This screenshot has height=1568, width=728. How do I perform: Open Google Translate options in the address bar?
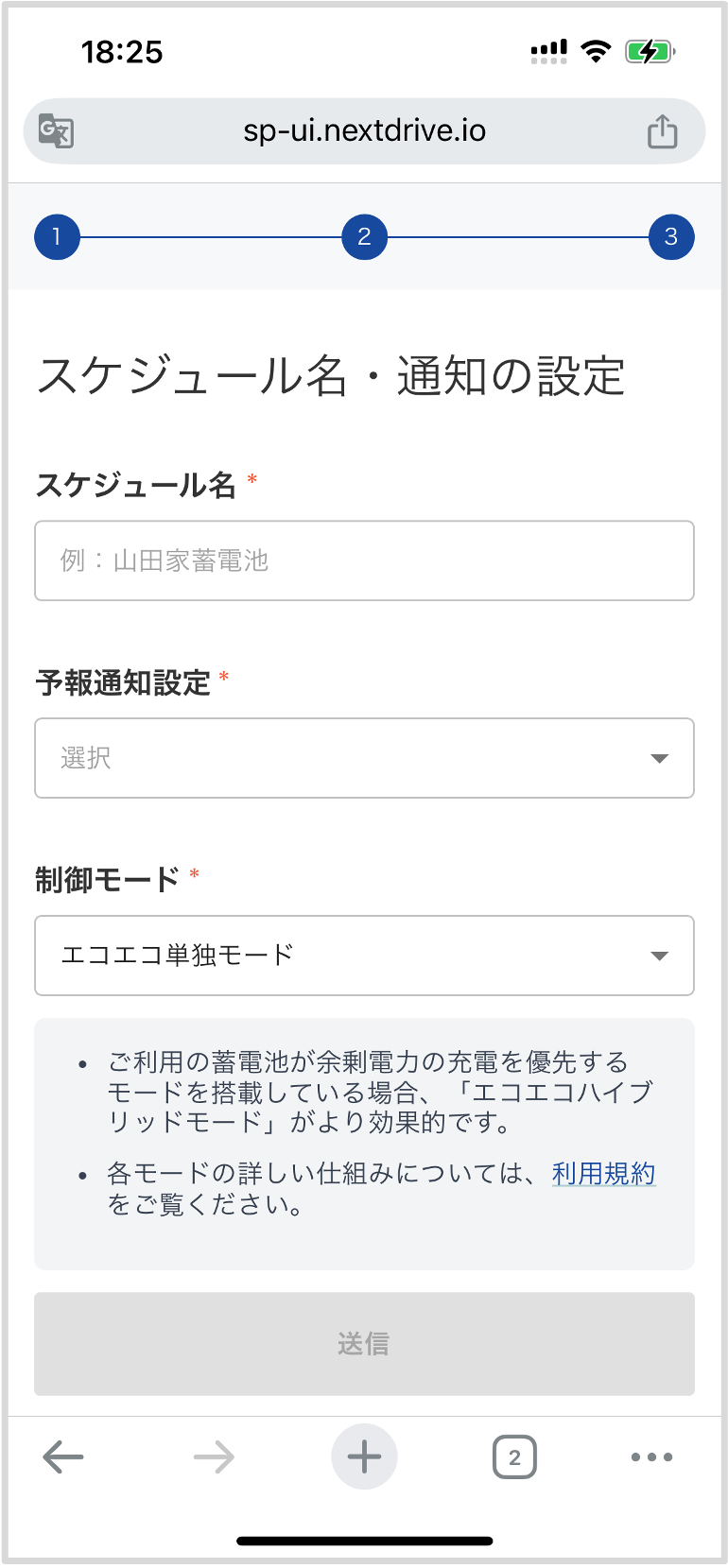(55, 131)
